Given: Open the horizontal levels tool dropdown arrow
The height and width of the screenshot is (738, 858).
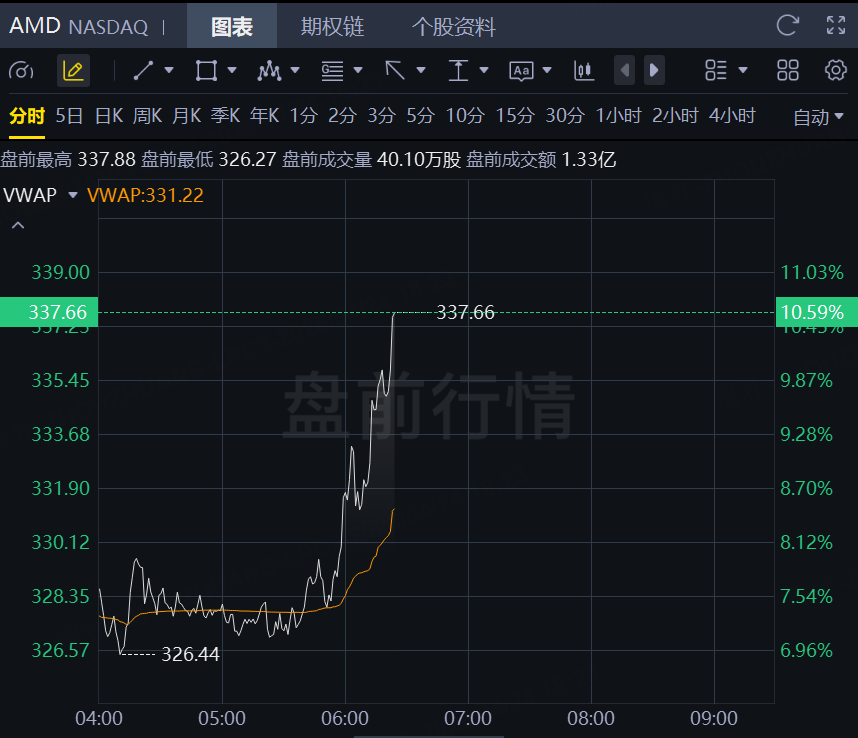Looking at the screenshot, I should [358, 70].
